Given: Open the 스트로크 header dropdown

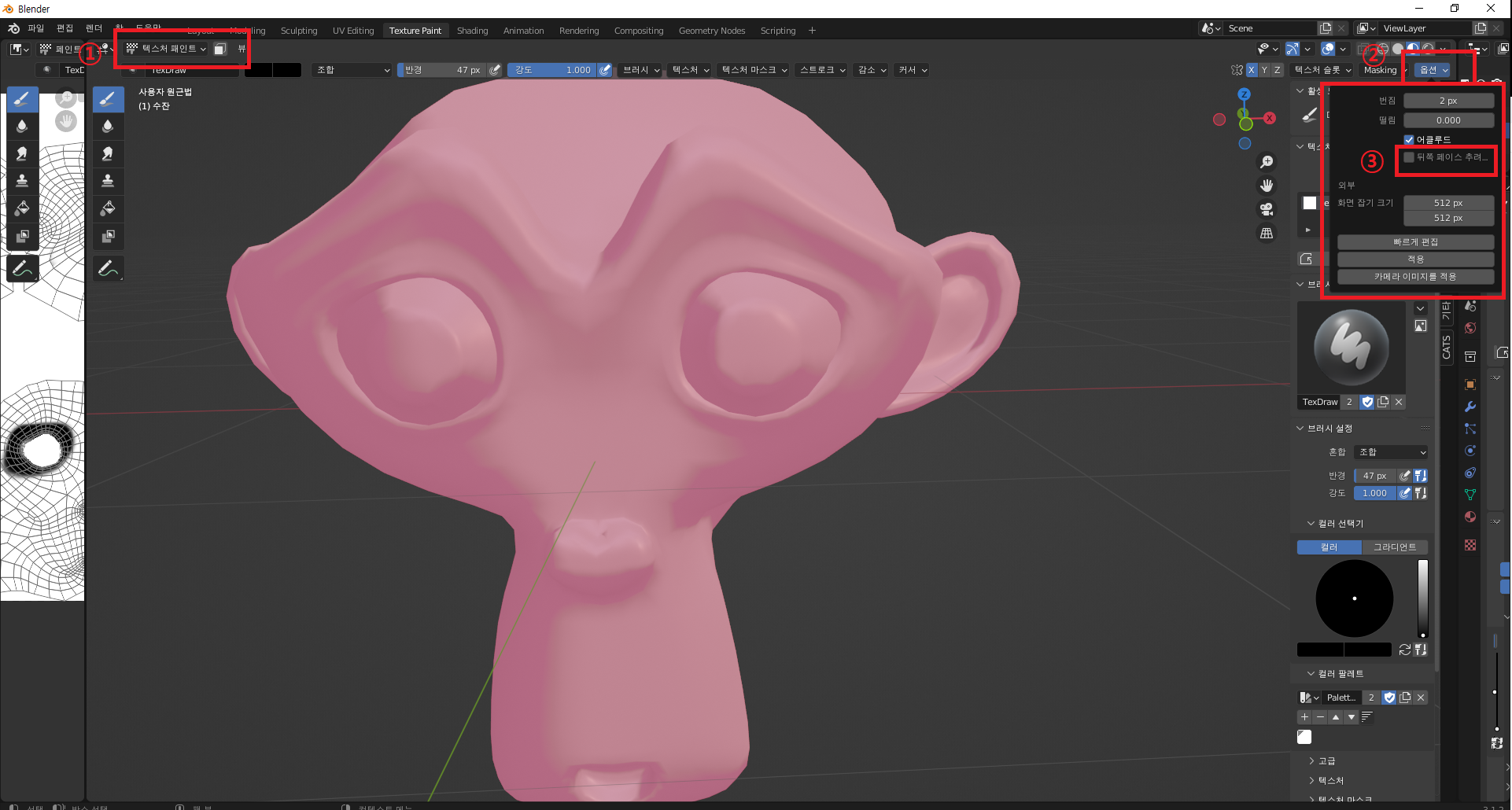Looking at the screenshot, I should (822, 70).
